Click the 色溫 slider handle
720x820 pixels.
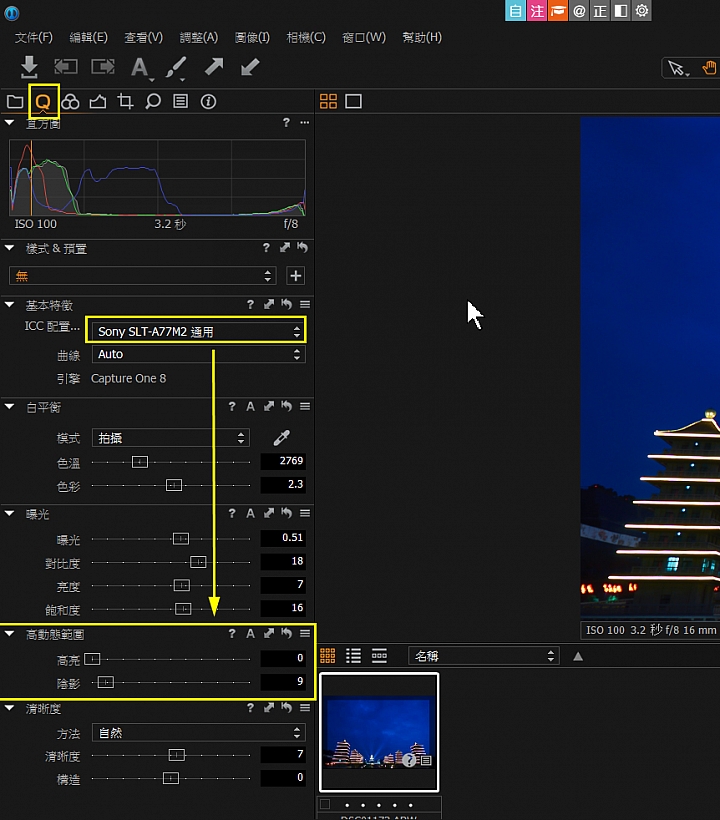point(140,462)
